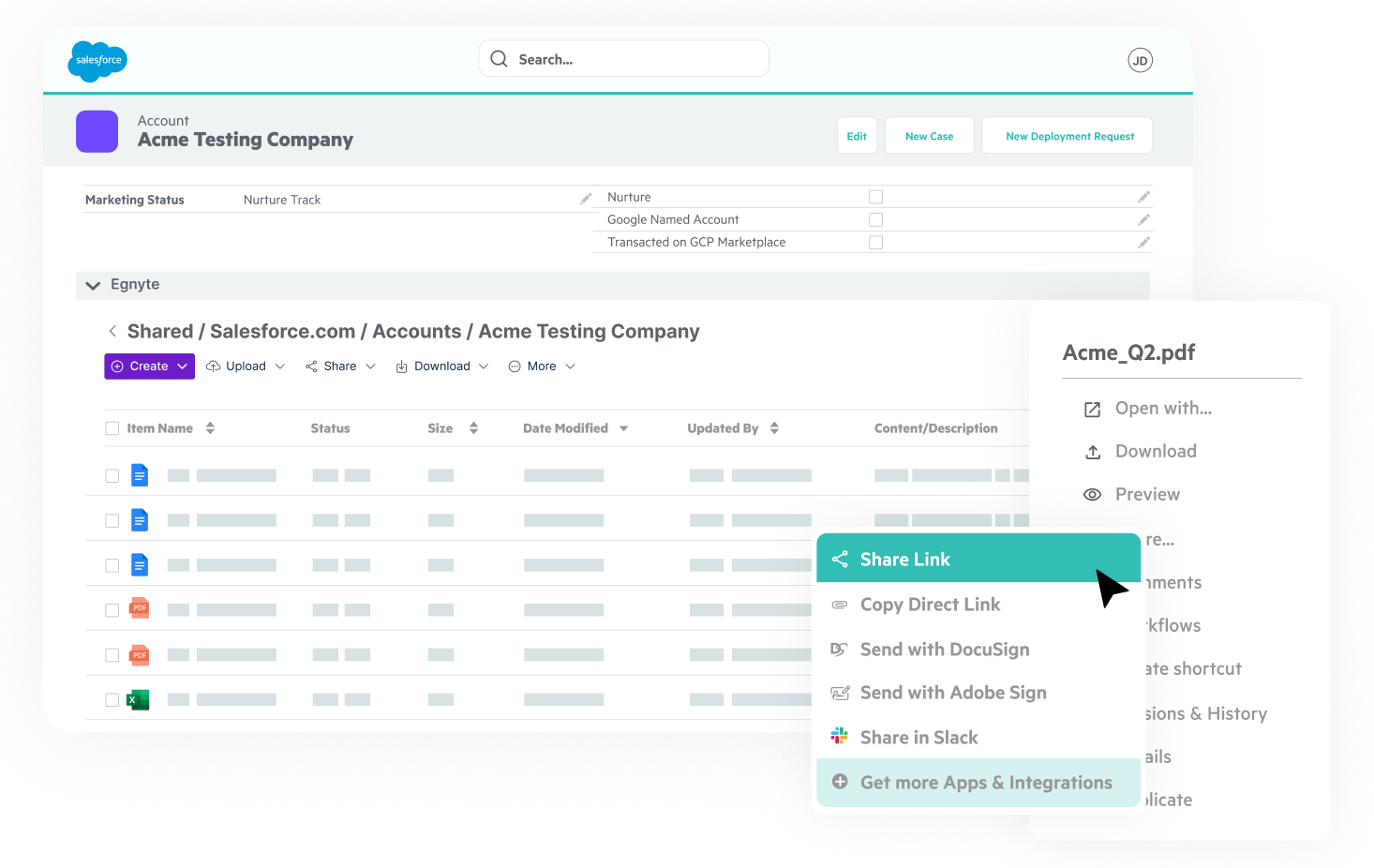Check the Google Named Account box

tap(875, 218)
